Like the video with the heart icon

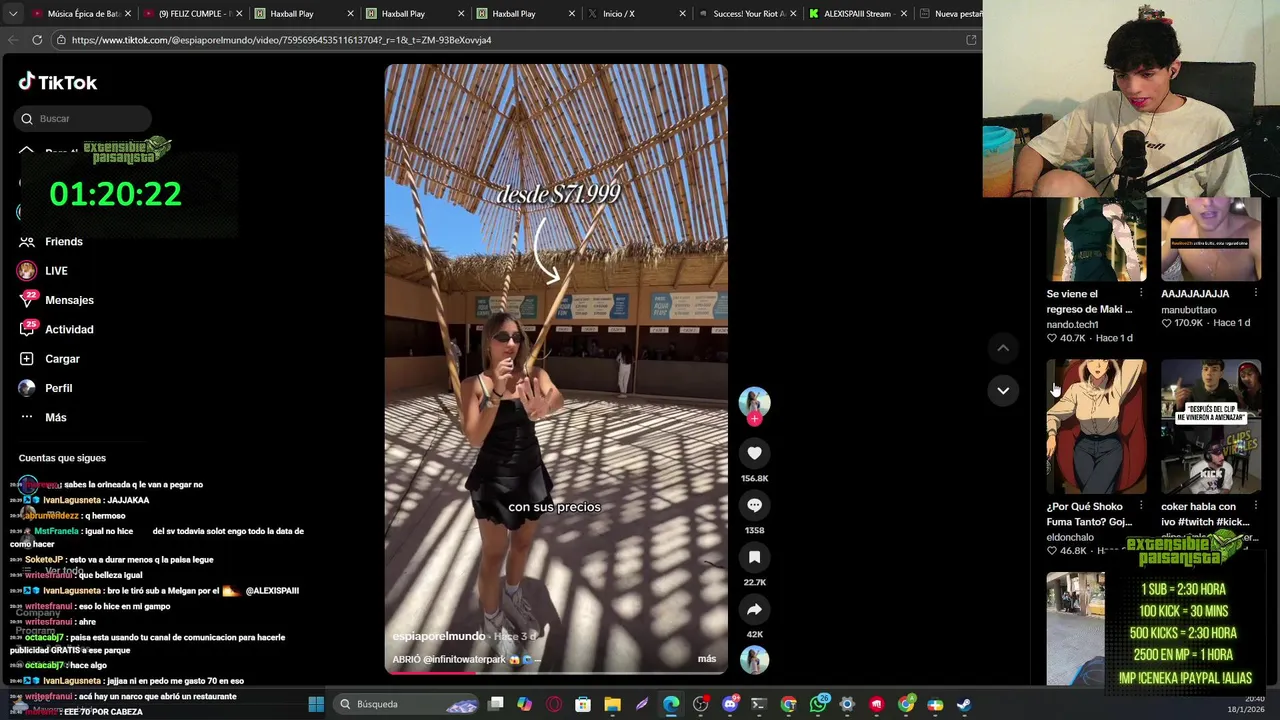point(754,453)
